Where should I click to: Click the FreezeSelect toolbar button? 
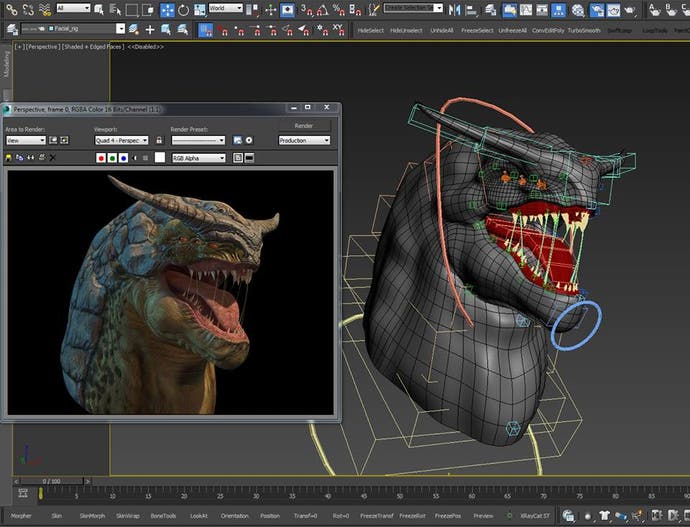[477, 30]
